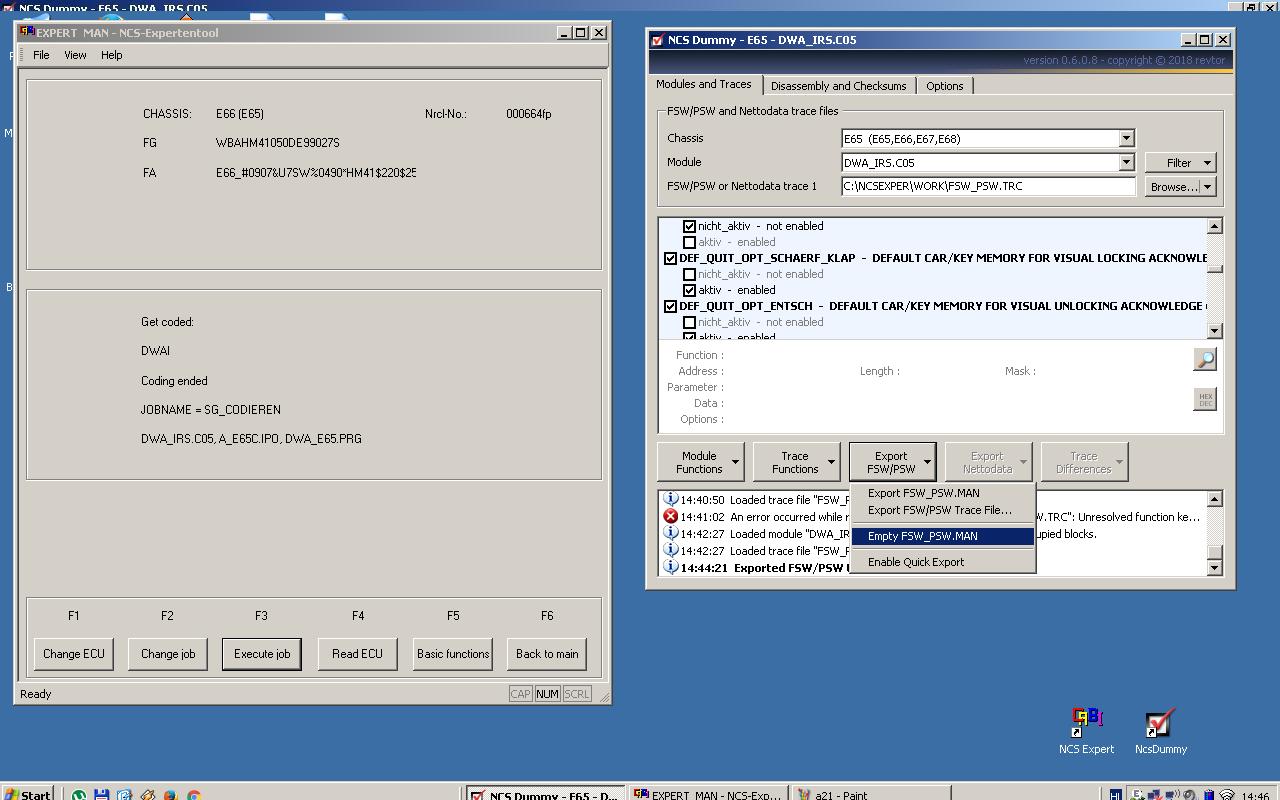The image size is (1280, 800).
Task: Click the options tree scrollbar up arrow
Action: [1215, 227]
